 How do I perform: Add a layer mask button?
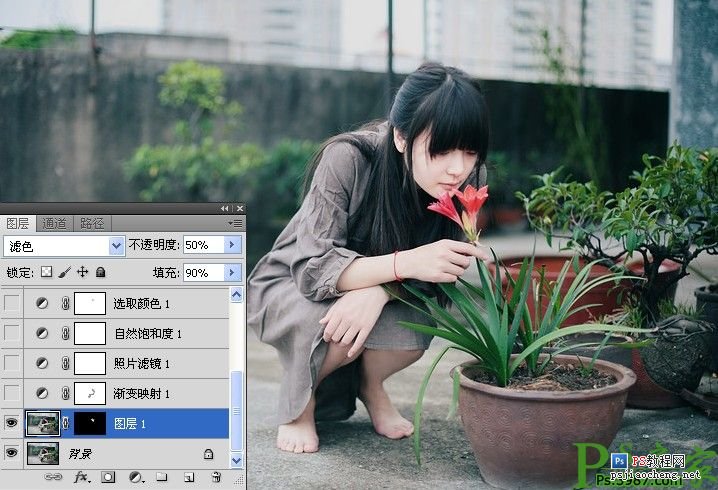[x=108, y=477]
